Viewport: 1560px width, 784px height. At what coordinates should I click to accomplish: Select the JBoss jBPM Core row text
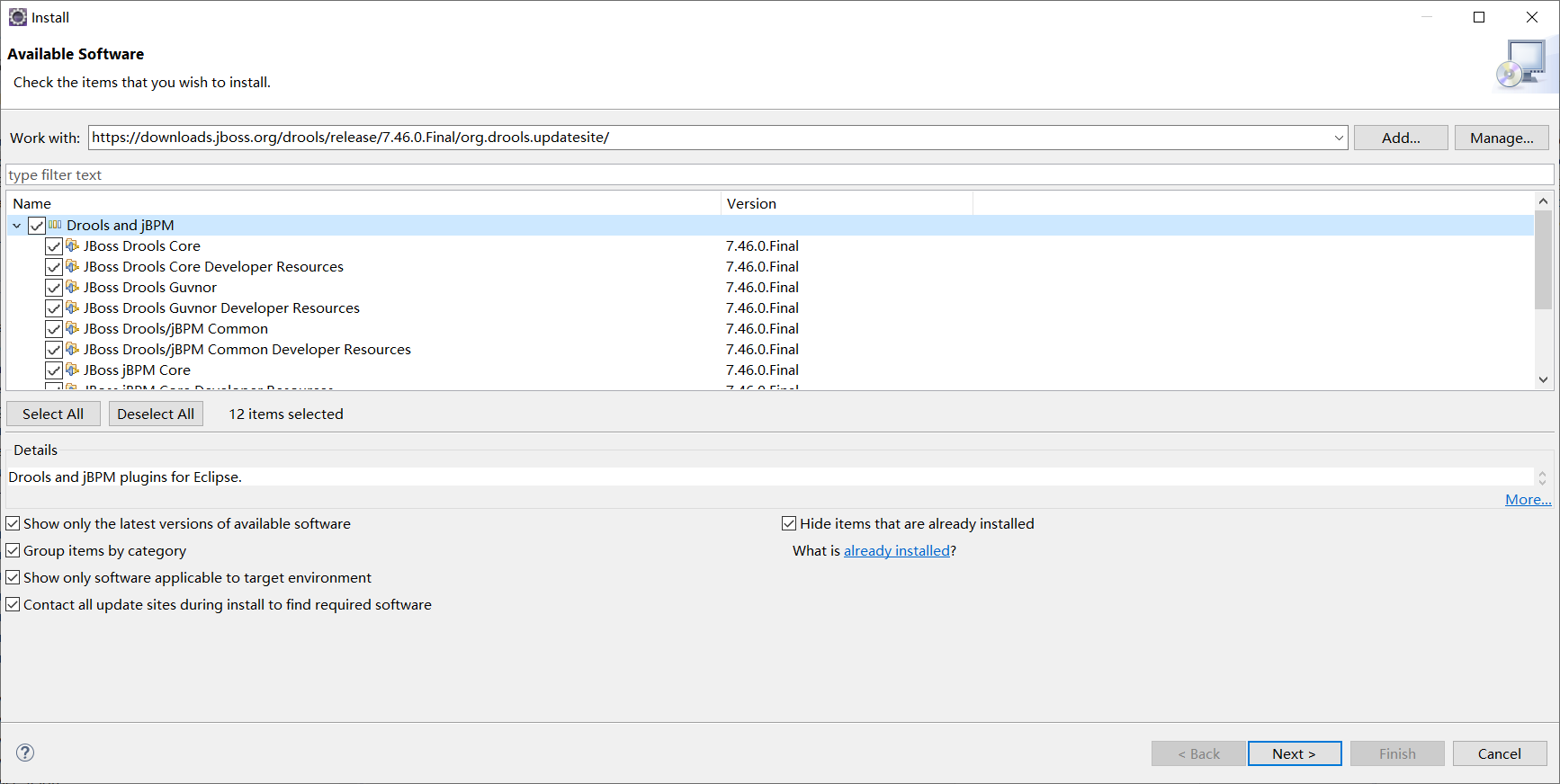[x=137, y=370]
